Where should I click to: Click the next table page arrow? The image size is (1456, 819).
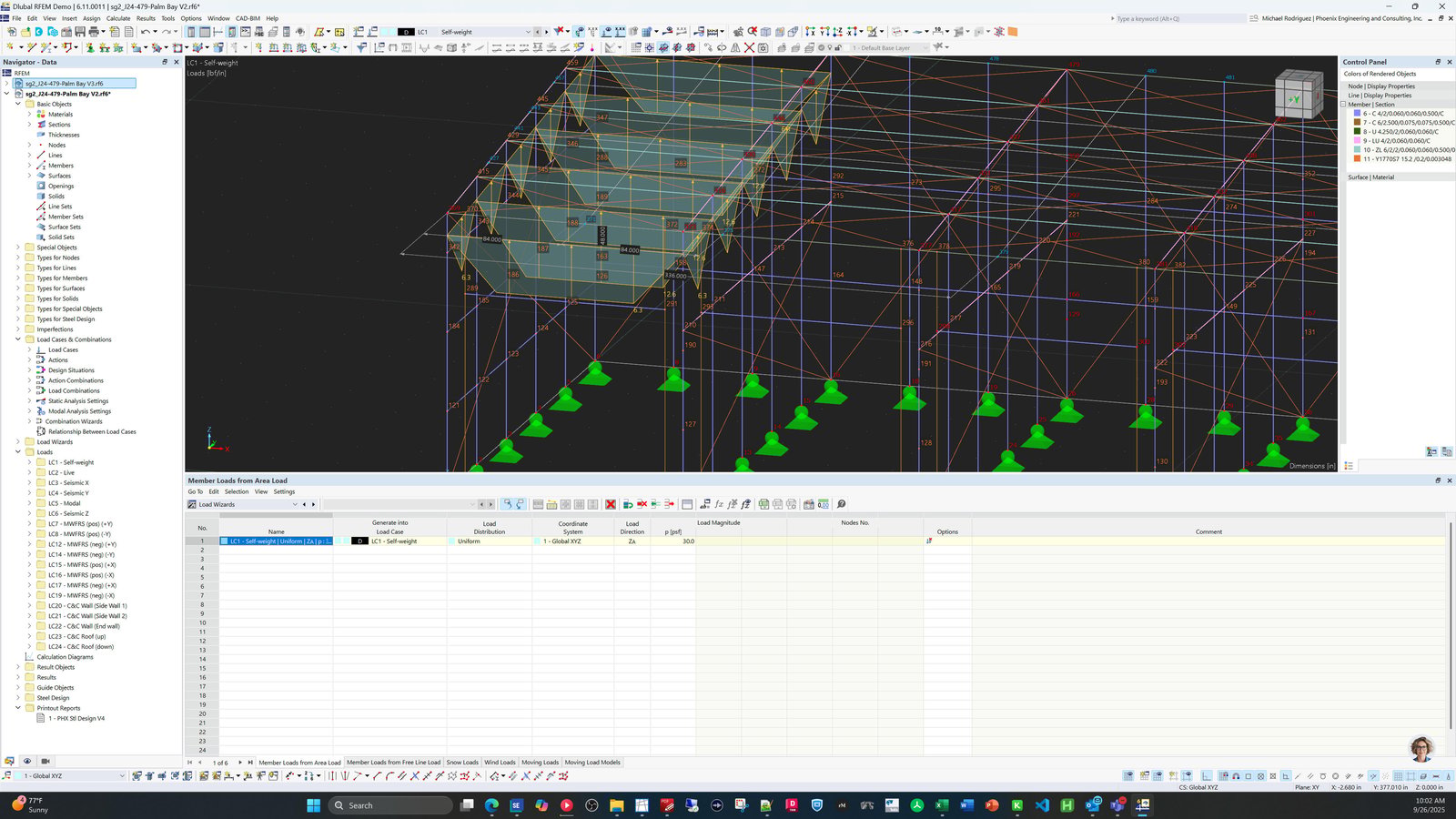click(x=240, y=763)
